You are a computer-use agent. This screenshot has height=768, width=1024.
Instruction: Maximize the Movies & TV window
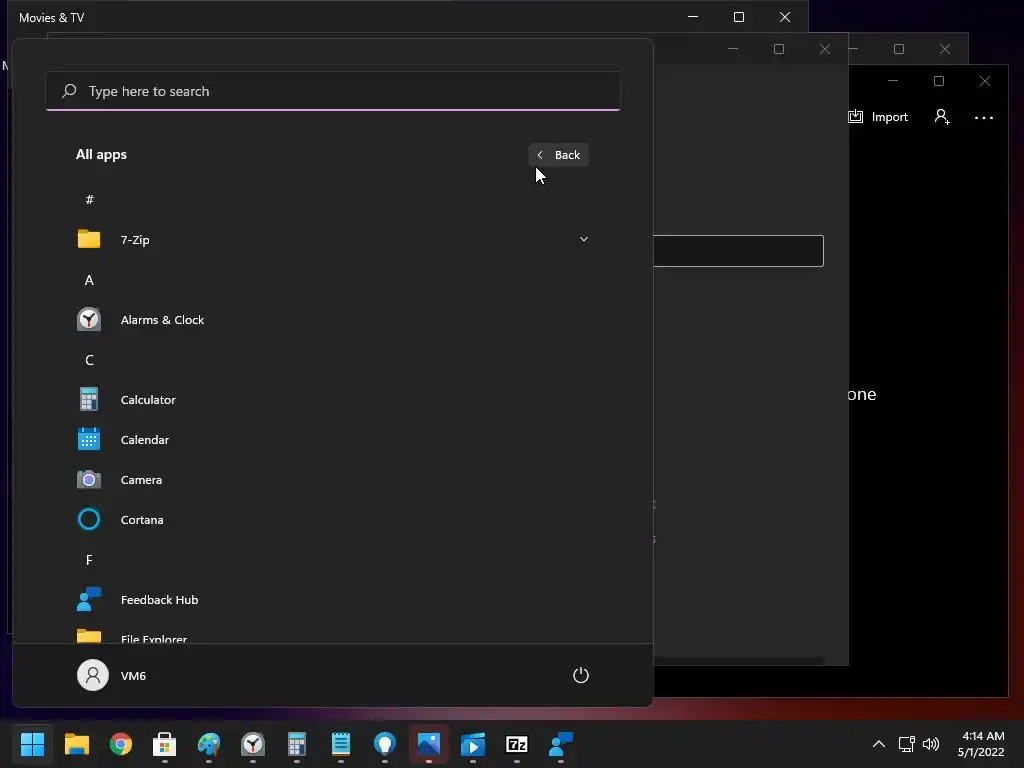coord(739,17)
